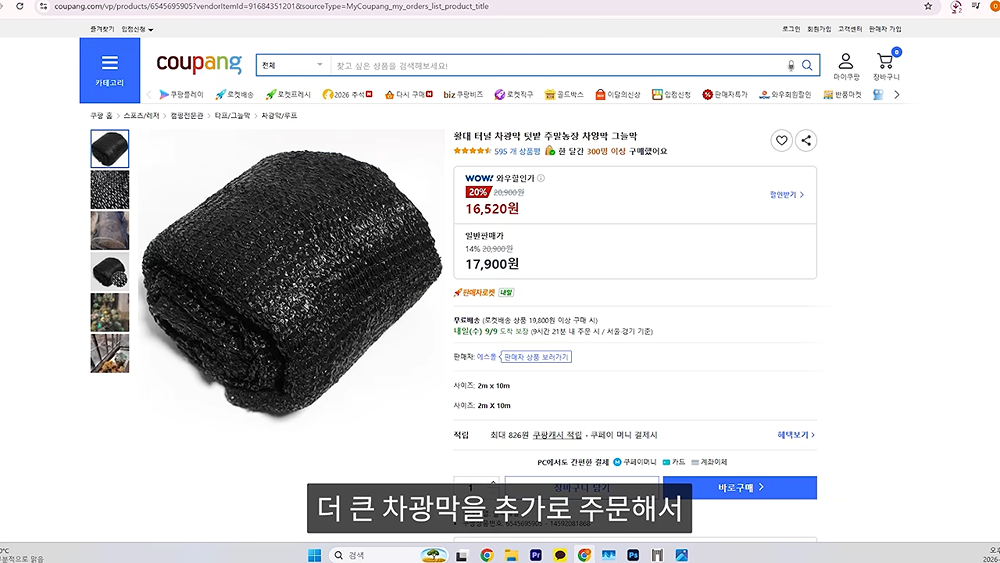Screen dimensions: 1000x563
Task: Open biz 쿠팡비즈 in the category bar
Action: pyautogui.click(x=463, y=94)
